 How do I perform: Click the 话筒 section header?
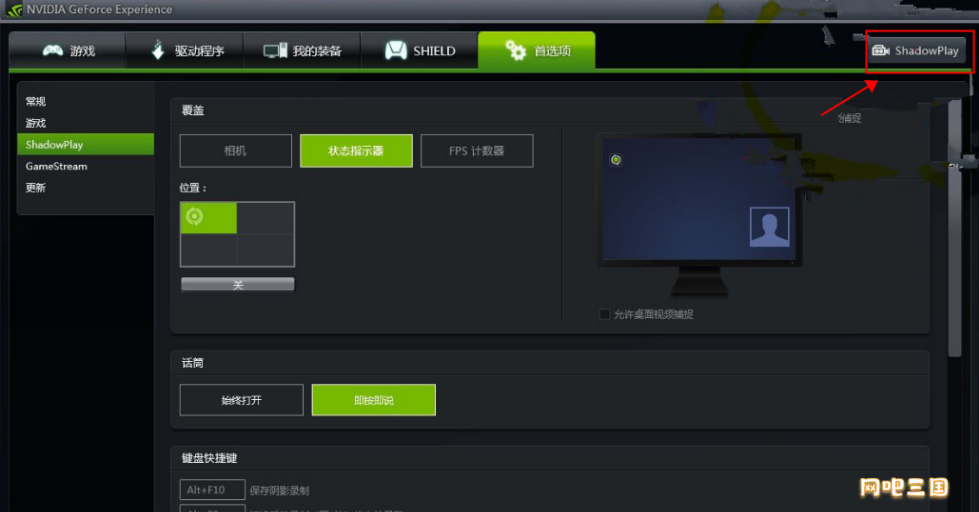click(192, 363)
